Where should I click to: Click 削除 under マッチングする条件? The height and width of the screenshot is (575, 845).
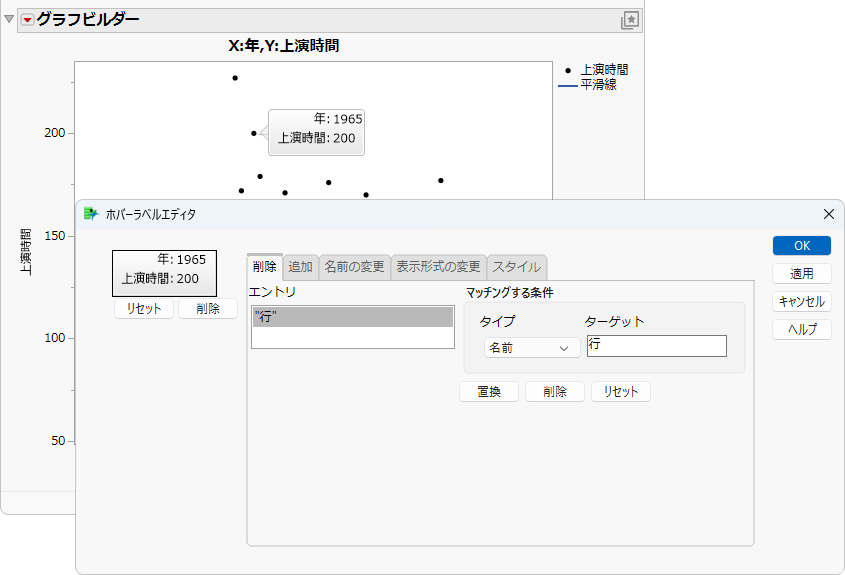point(555,392)
